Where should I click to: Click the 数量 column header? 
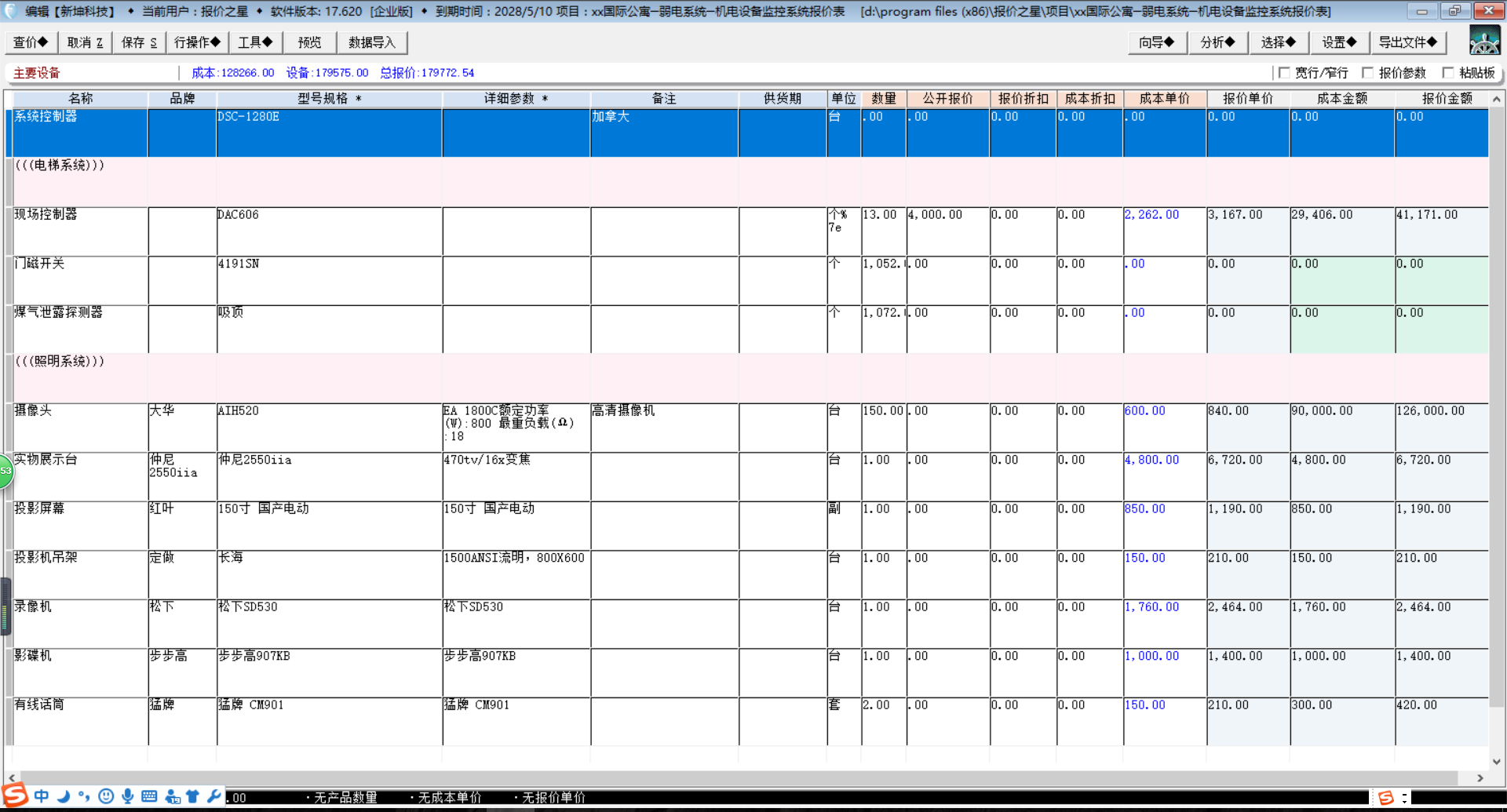coord(884,98)
